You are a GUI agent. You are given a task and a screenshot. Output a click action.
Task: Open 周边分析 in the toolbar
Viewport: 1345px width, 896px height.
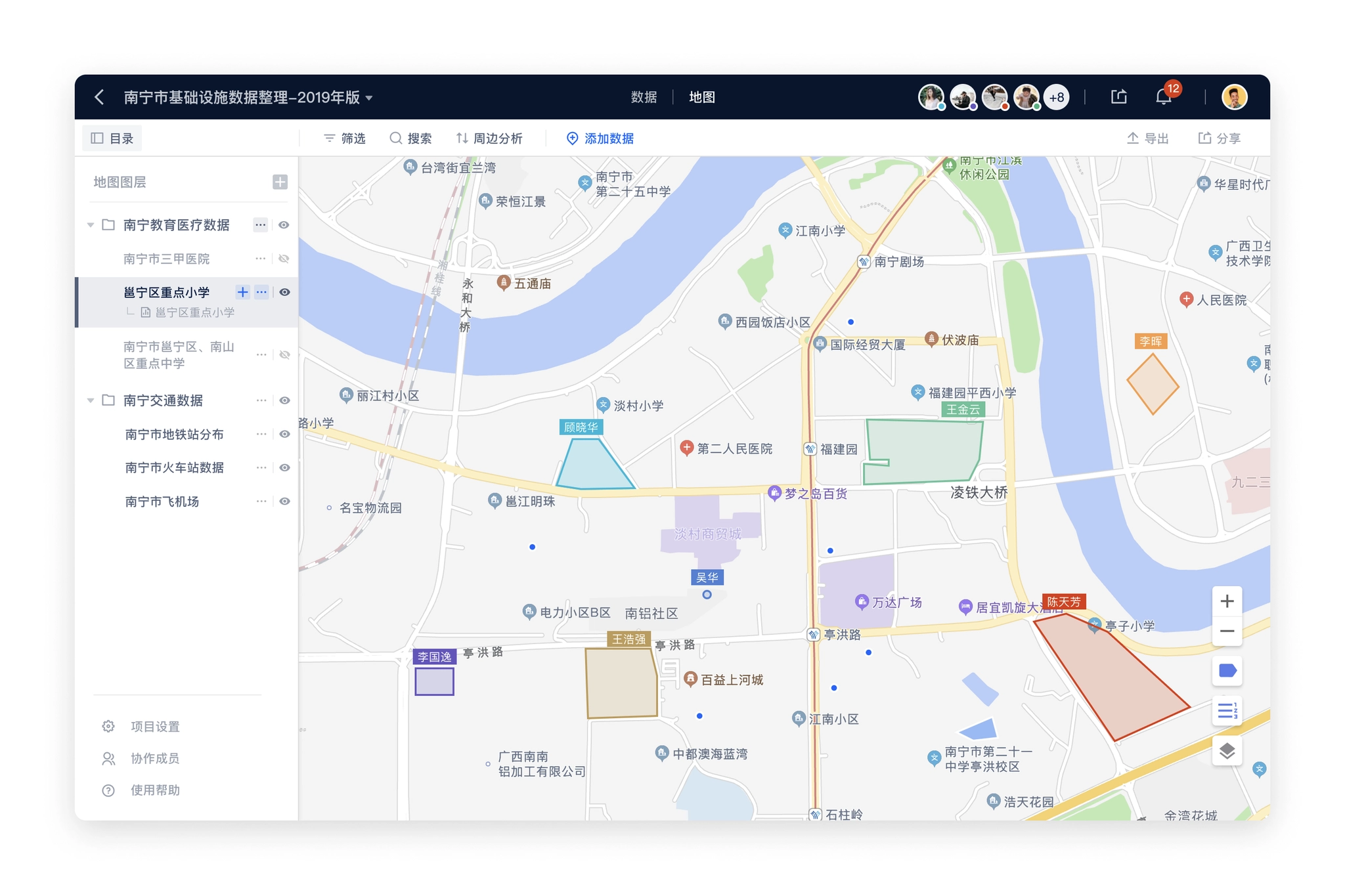click(489, 139)
